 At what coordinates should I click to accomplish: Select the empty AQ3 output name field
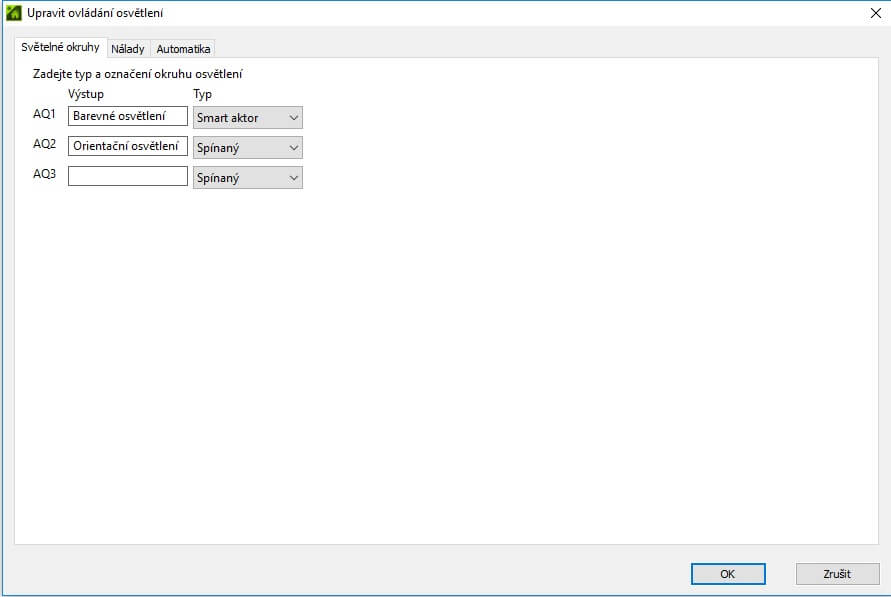pyautogui.click(x=128, y=176)
